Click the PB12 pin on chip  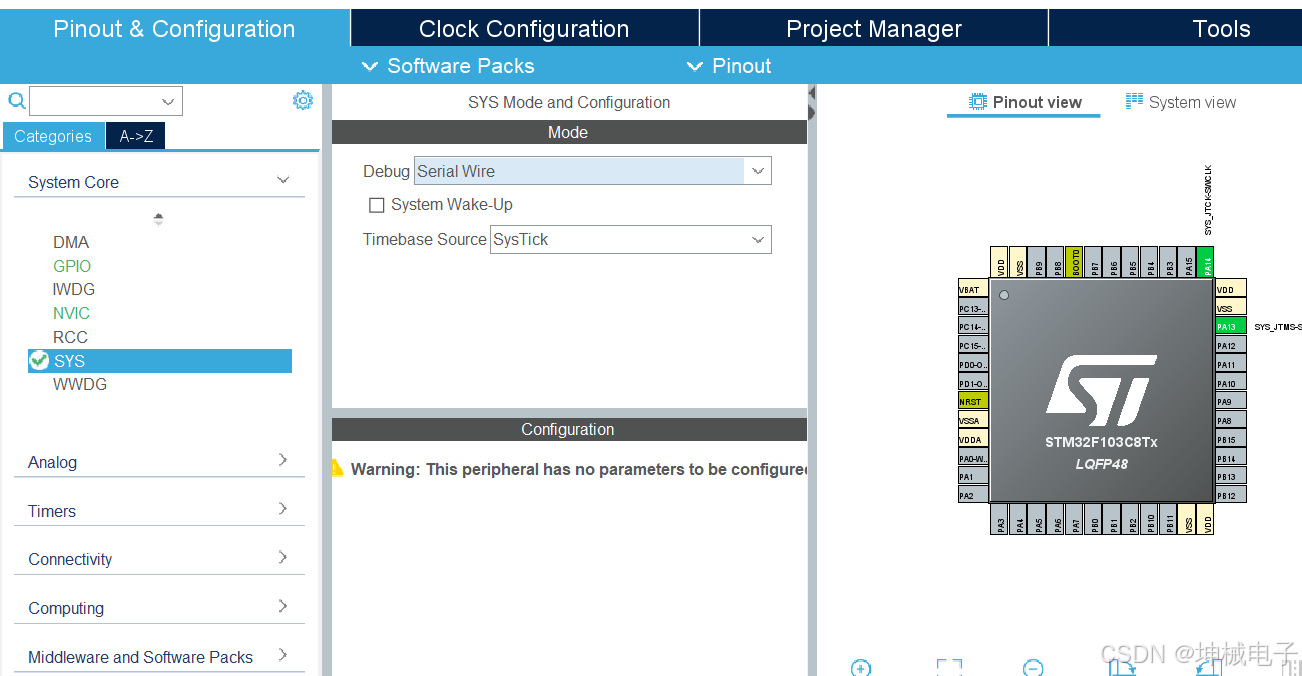(x=1231, y=496)
